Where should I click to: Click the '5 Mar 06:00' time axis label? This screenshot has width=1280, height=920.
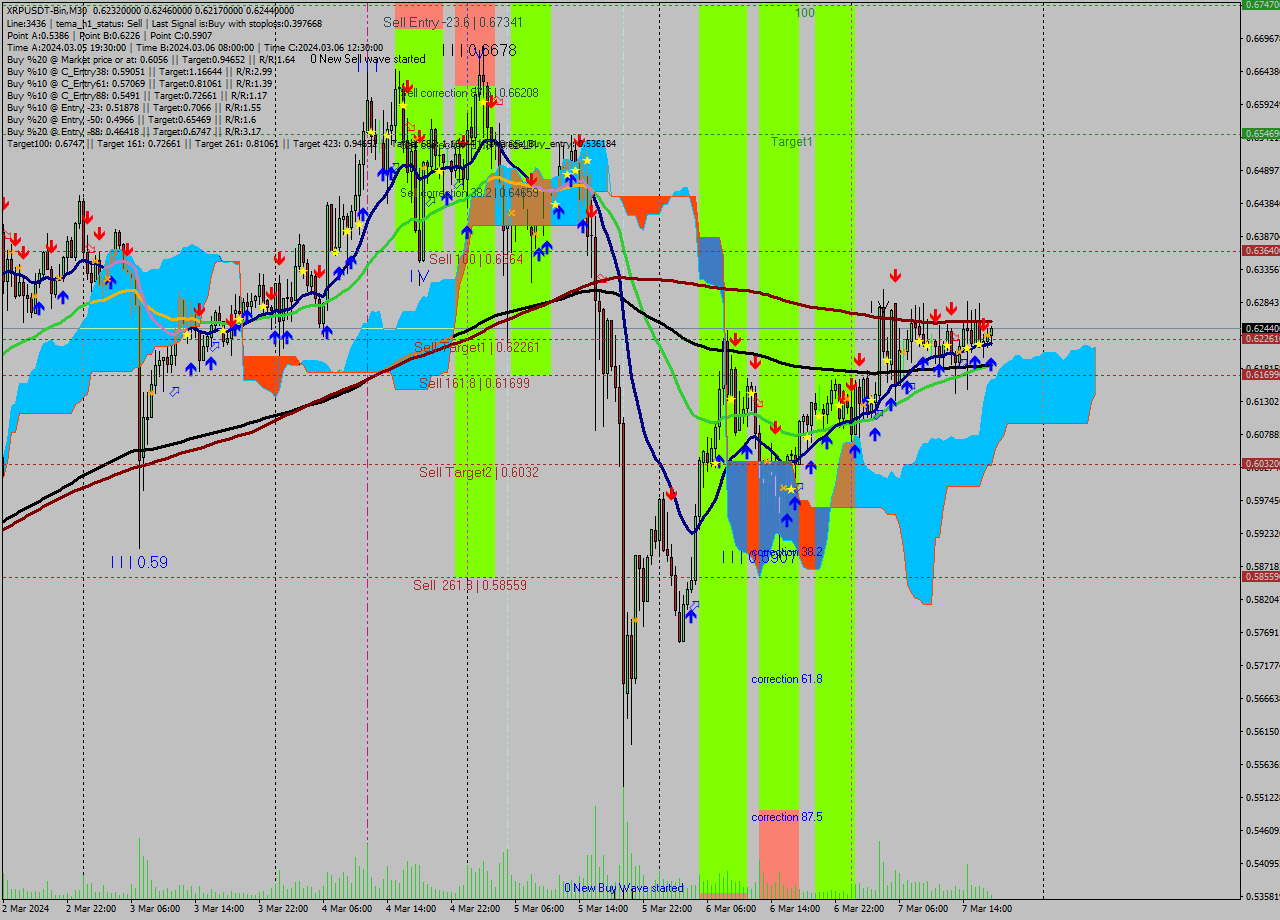click(x=538, y=909)
